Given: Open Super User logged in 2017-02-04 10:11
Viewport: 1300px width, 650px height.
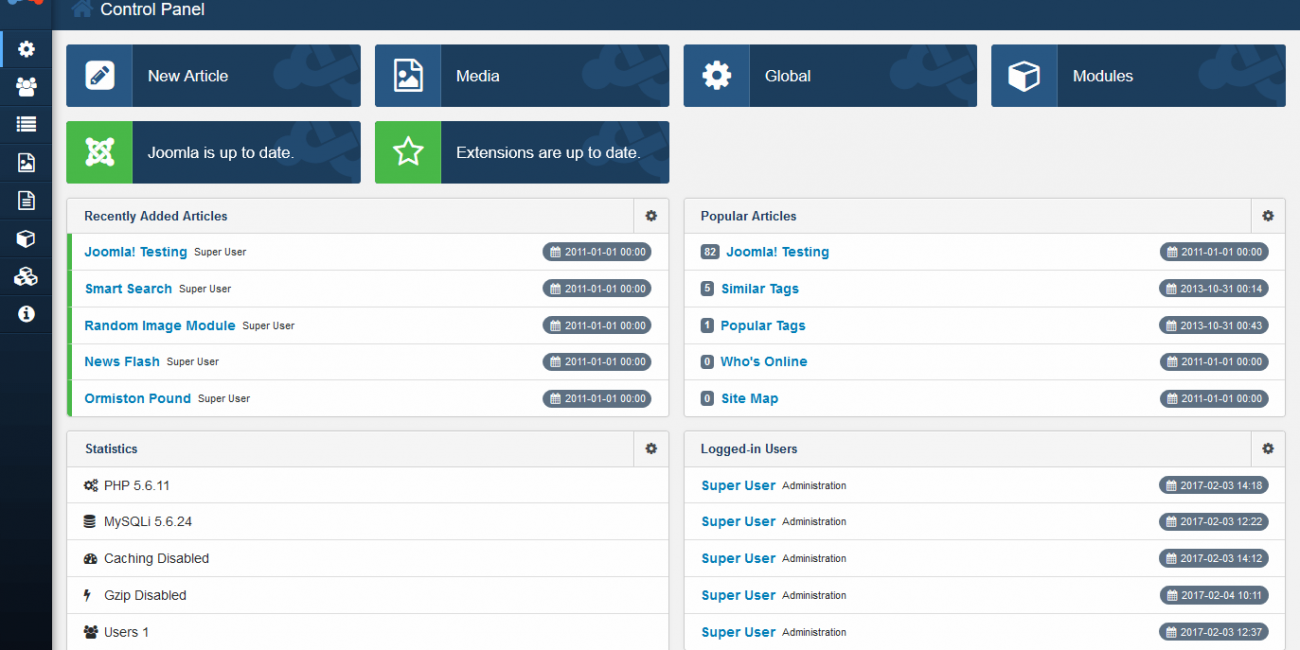Looking at the screenshot, I should pyautogui.click(x=738, y=596).
